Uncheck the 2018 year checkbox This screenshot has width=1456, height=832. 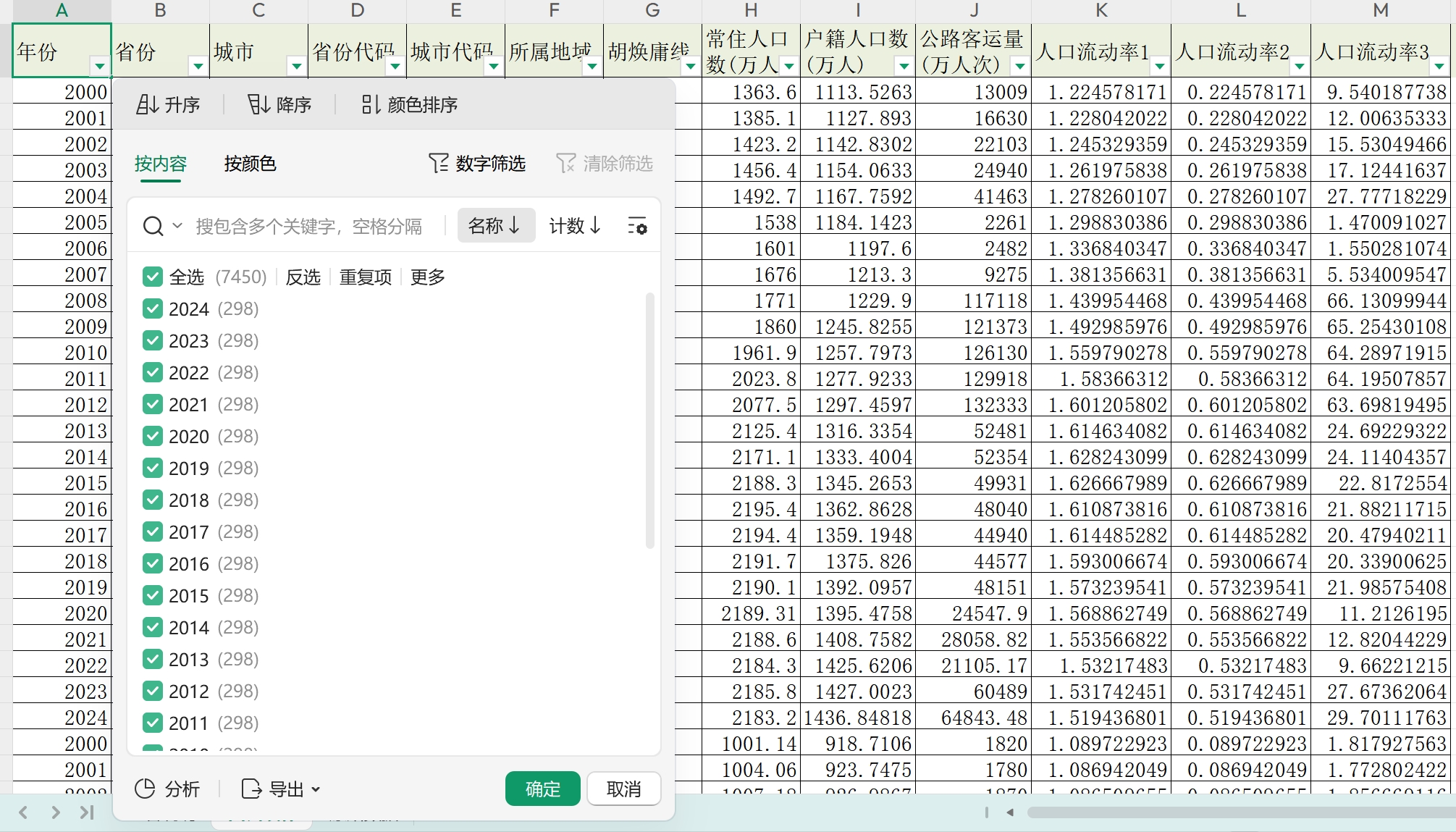(153, 500)
